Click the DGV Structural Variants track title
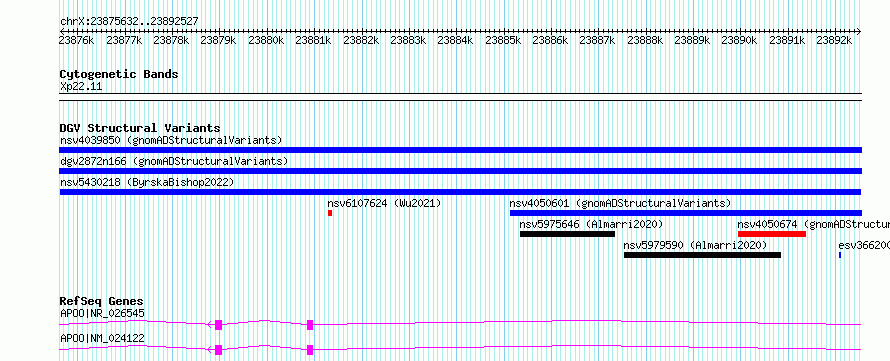The image size is (890, 361). click(140, 128)
